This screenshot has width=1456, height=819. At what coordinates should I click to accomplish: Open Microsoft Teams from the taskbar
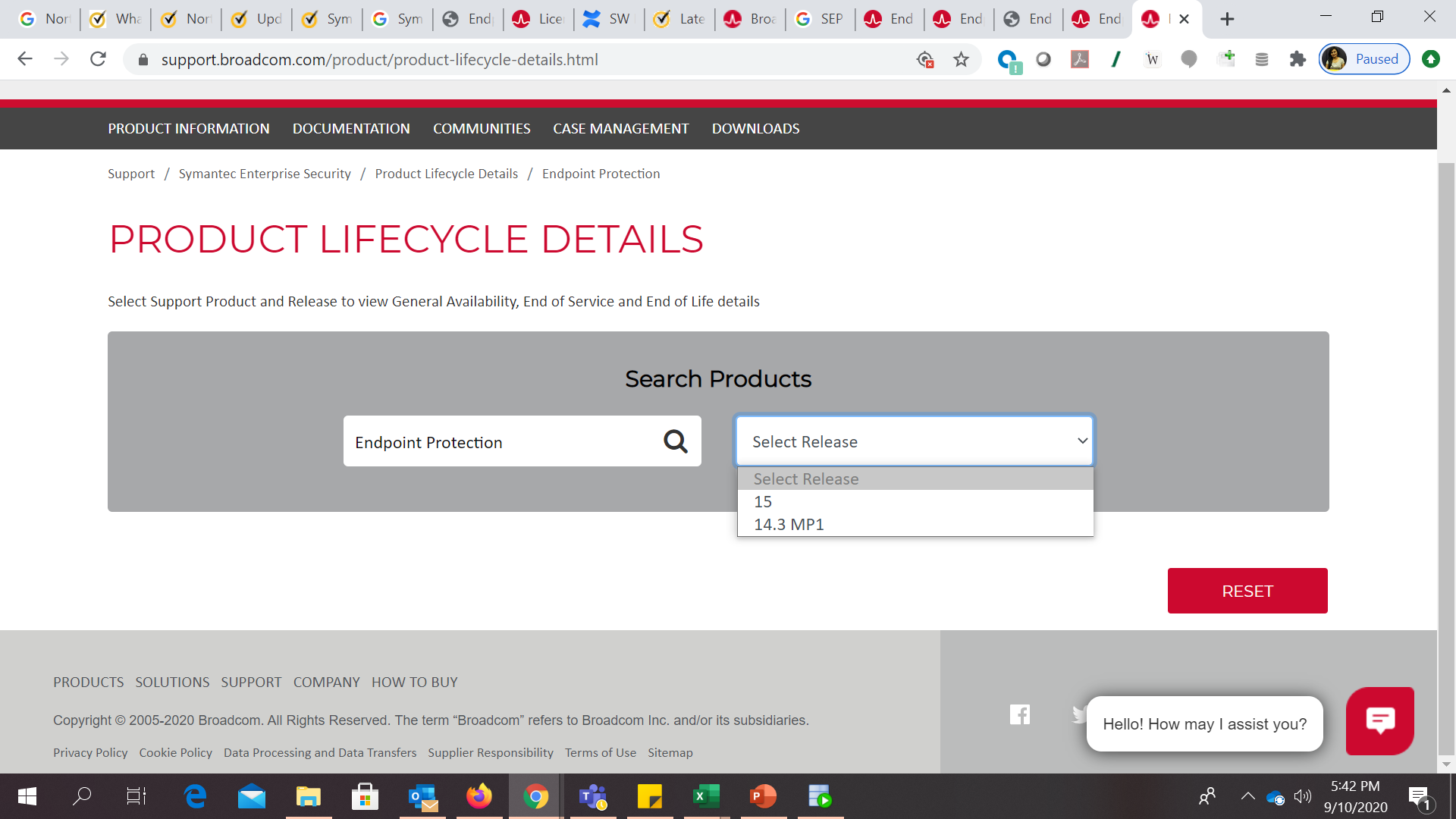592,796
